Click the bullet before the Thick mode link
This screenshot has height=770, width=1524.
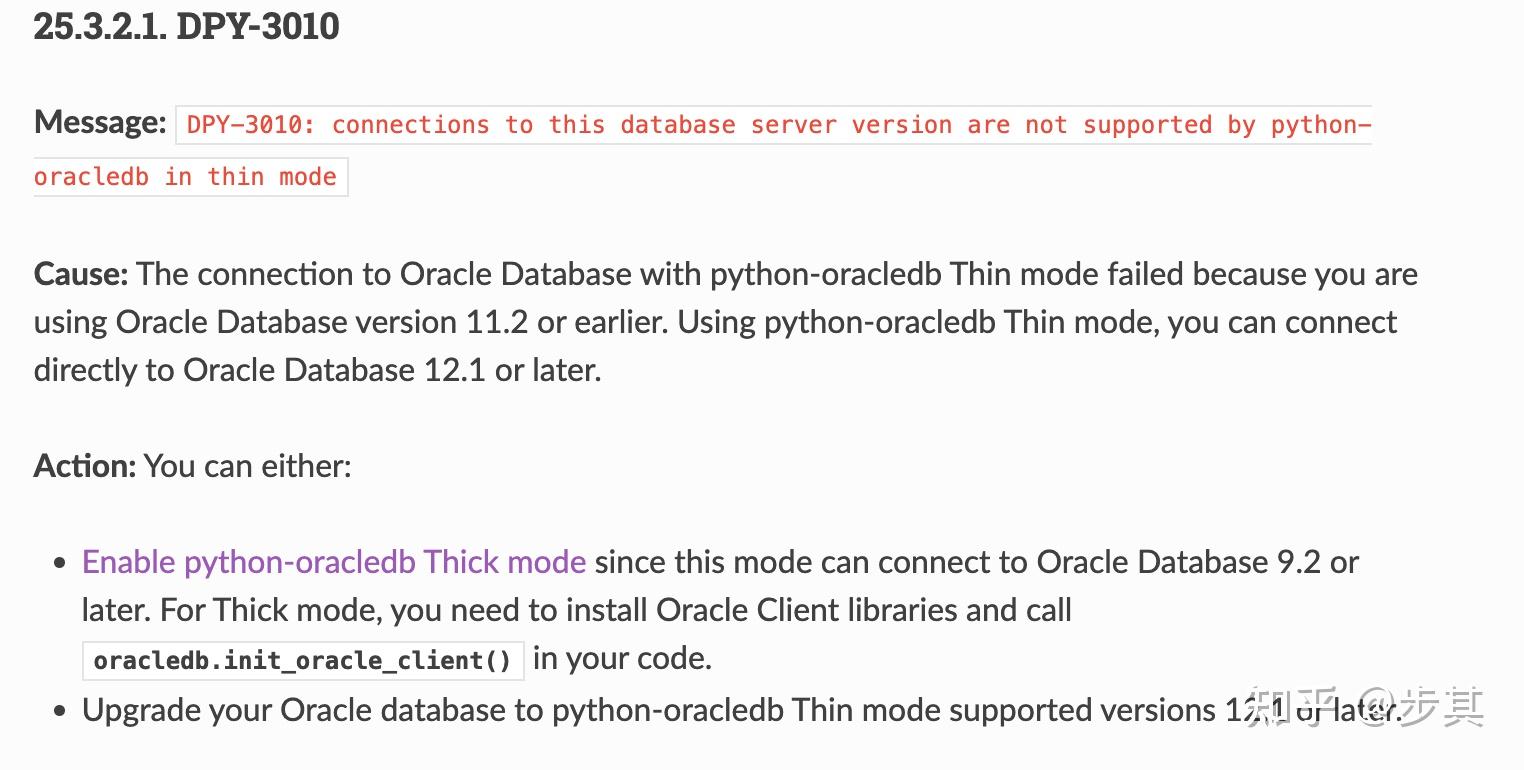60,563
